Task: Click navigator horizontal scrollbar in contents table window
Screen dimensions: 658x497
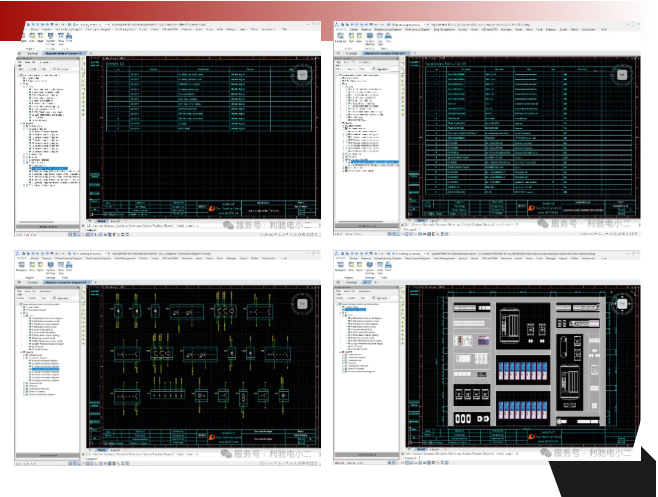Action: tap(36, 222)
